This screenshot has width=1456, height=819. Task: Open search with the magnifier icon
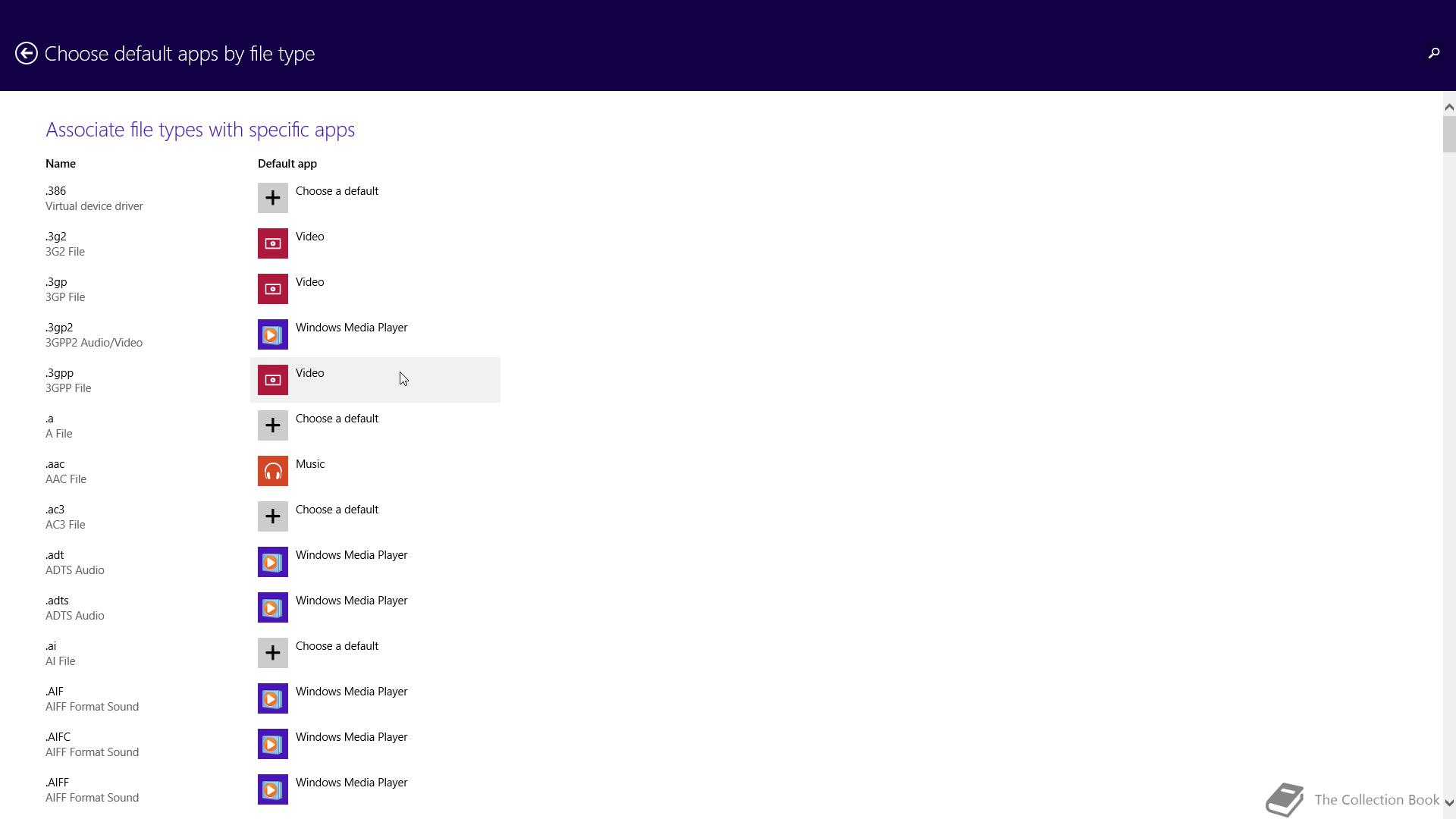tap(1433, 53)
